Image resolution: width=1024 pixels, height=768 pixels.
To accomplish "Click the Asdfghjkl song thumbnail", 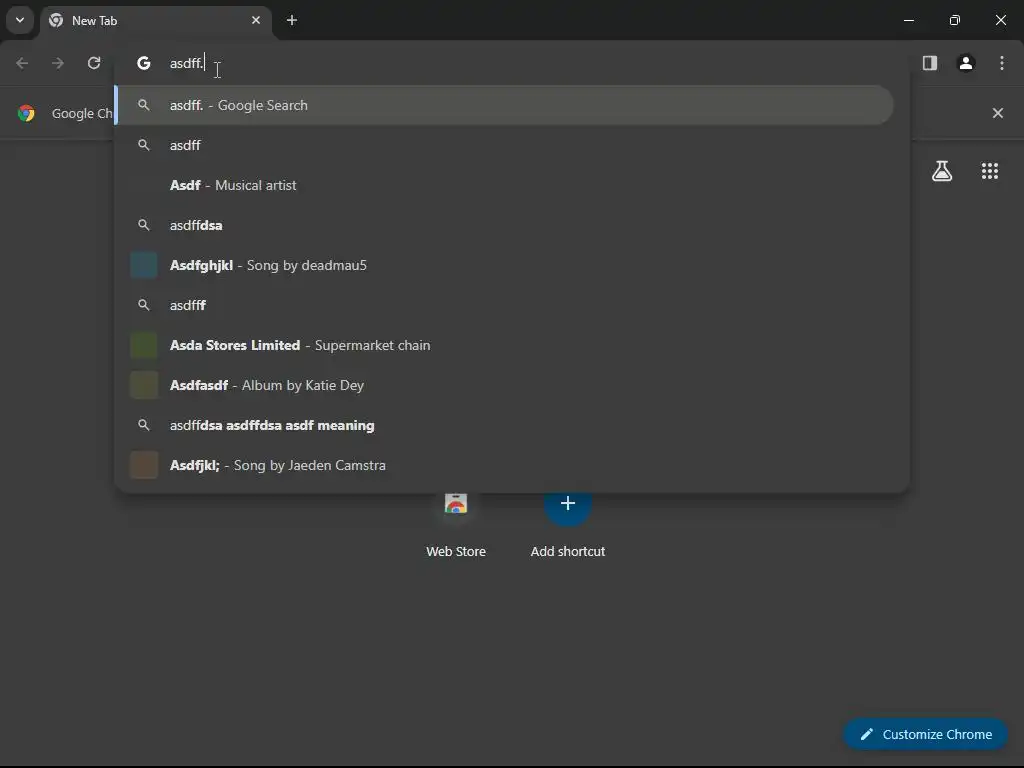I will pos(144,265).
